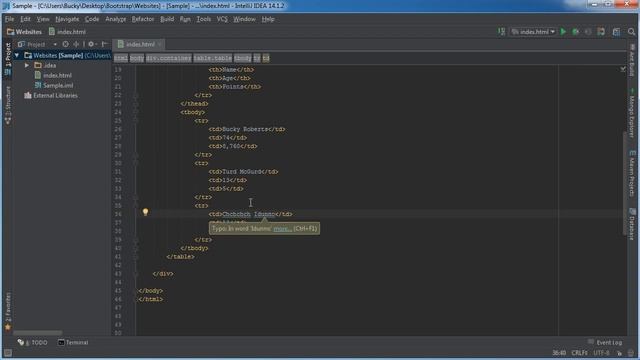Collapse the code fold marker at line 35
Image resolution: width=640 pixels, height=360 pixels.
(x=136, y=206)
